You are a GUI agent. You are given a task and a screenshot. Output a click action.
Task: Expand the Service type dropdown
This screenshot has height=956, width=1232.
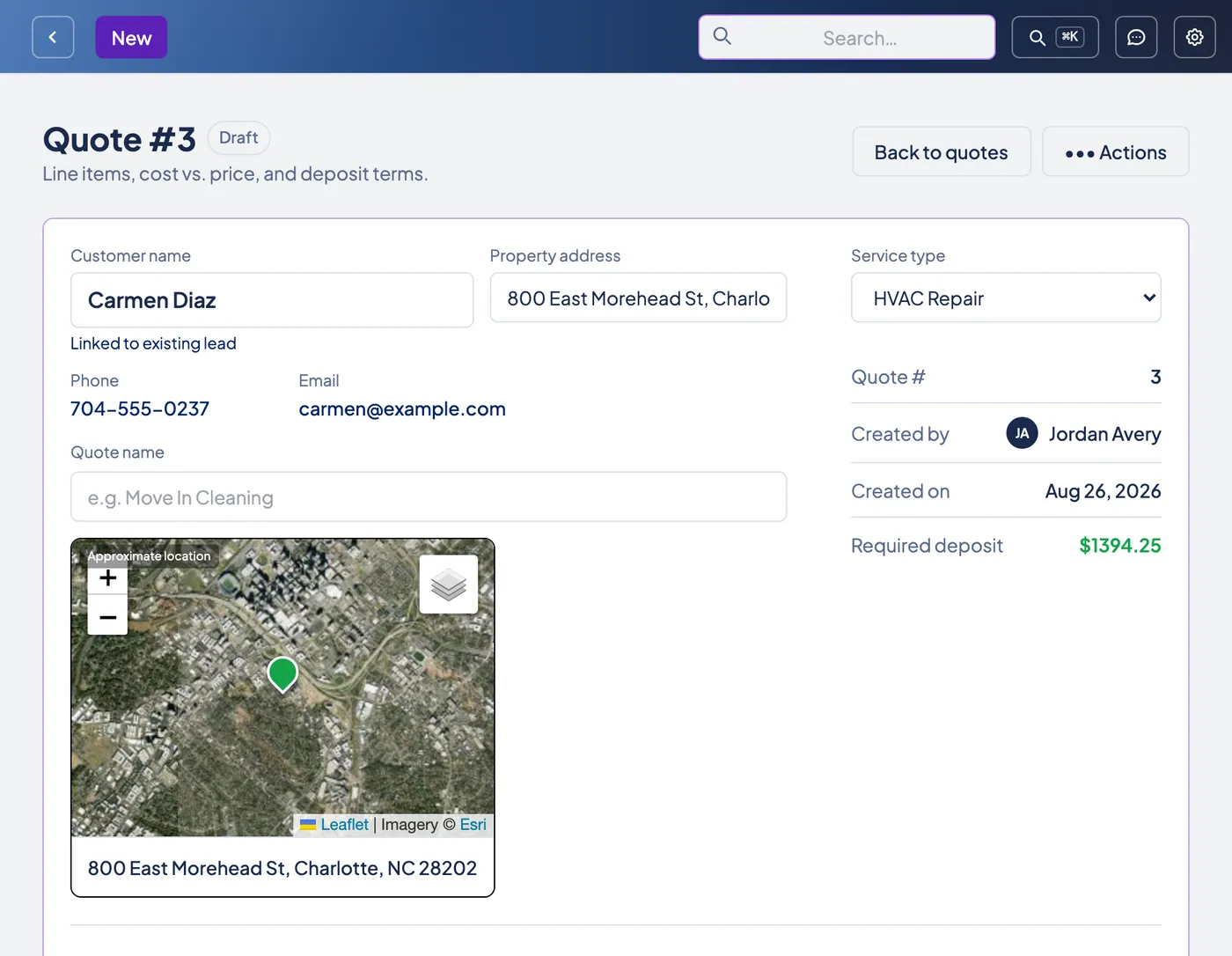1006,298
